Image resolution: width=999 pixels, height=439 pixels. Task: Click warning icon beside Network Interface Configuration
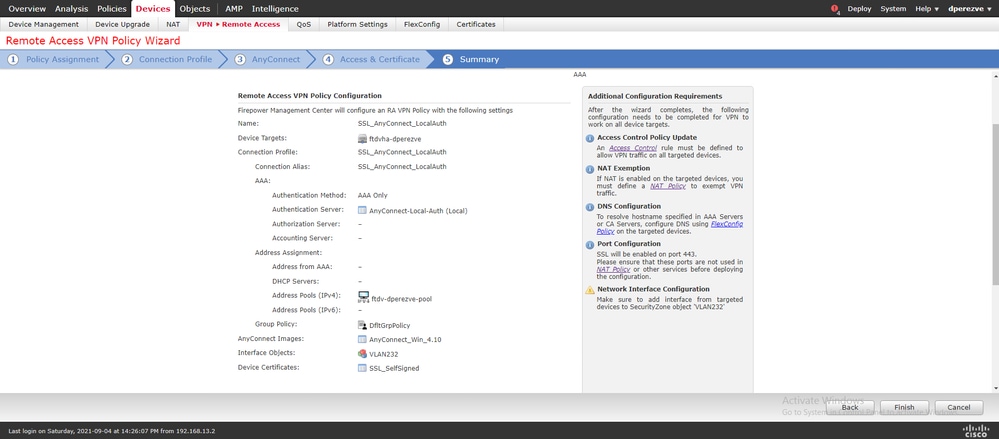click(590, 290)
